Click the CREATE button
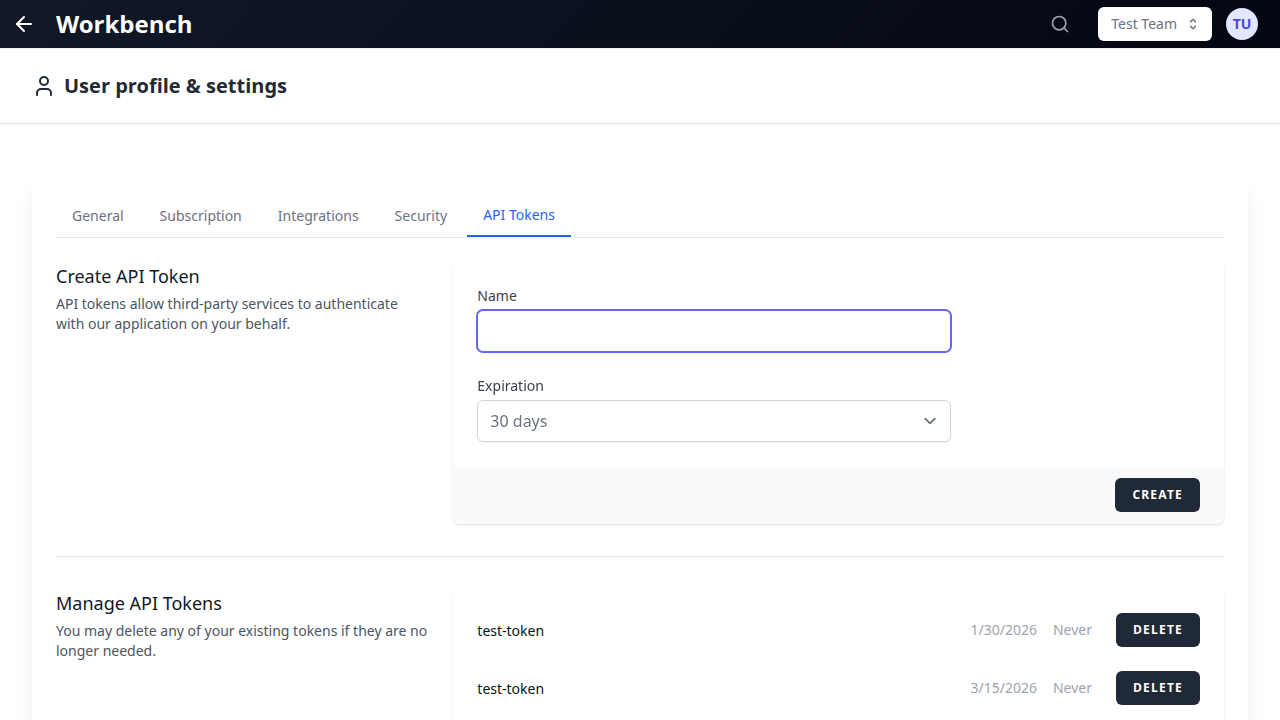 point(1157,494)
